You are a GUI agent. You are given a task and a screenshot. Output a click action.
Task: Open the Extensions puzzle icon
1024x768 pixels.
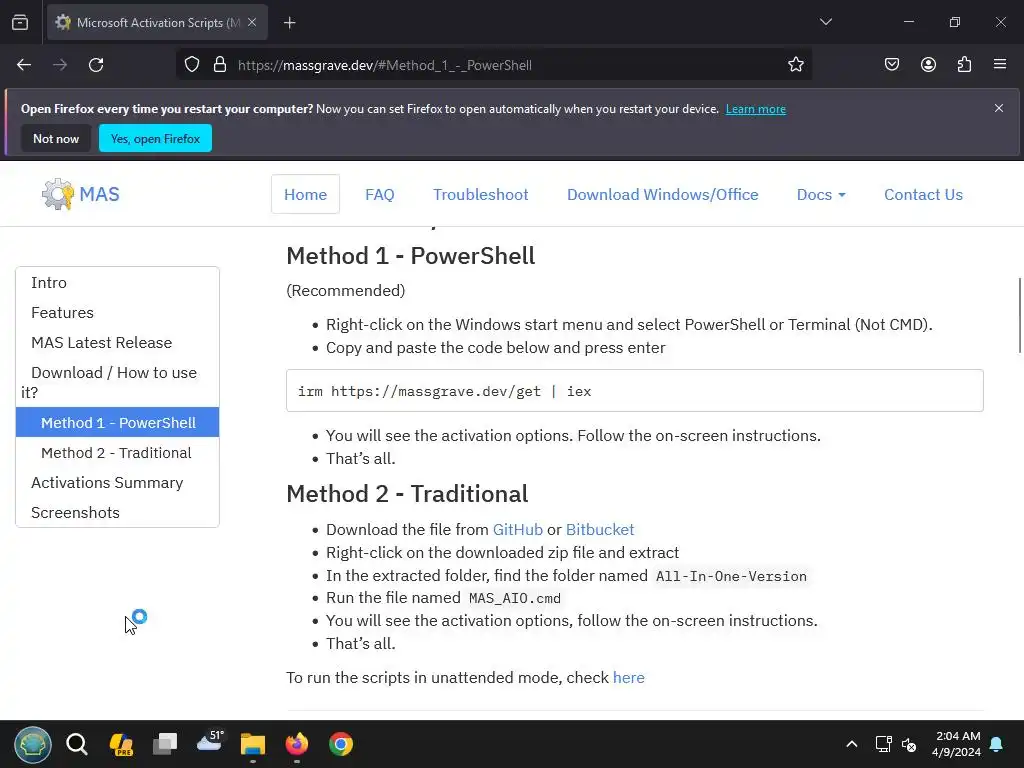[964, 65]
